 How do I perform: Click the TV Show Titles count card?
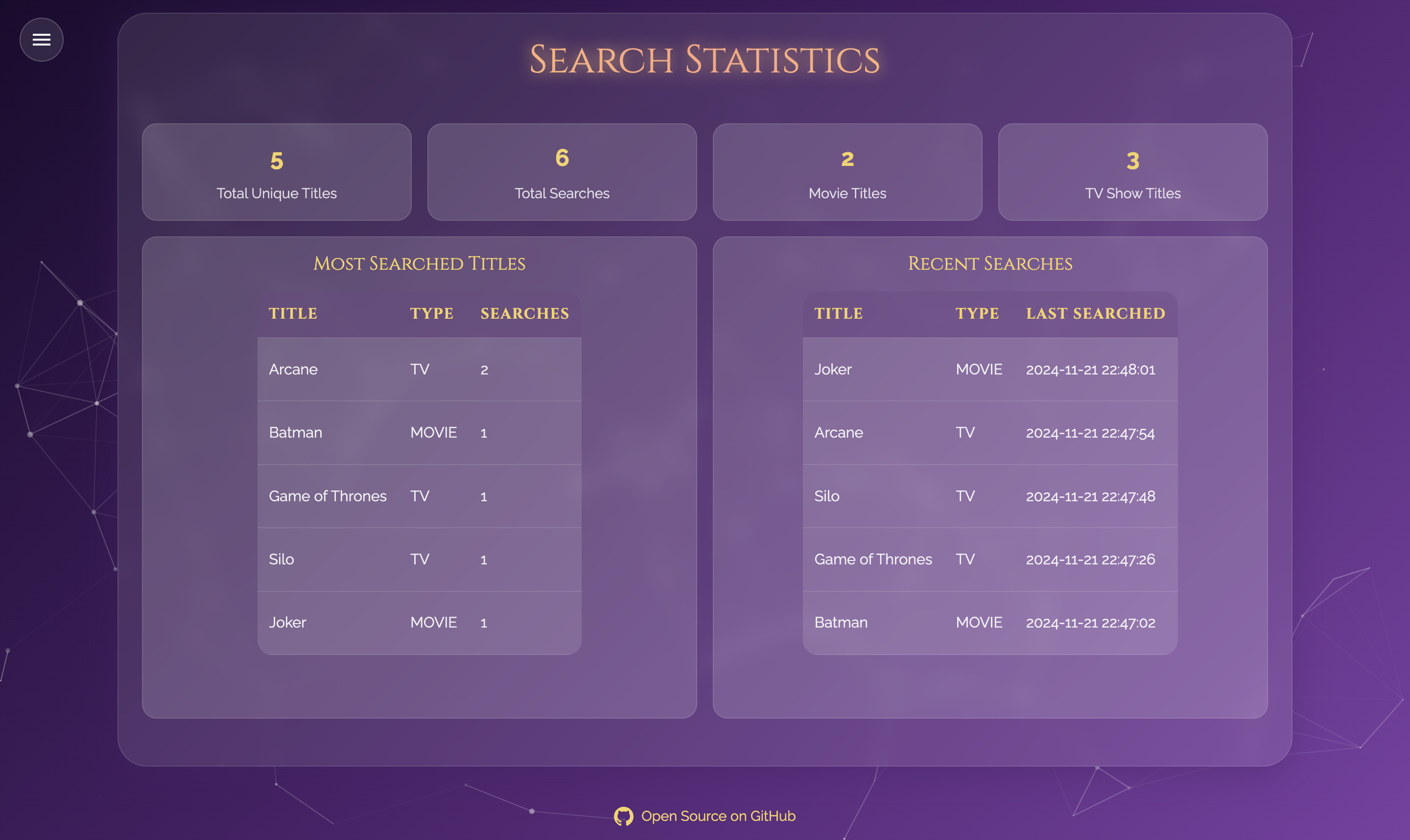pyautogui.click(x=1132, y=171)
